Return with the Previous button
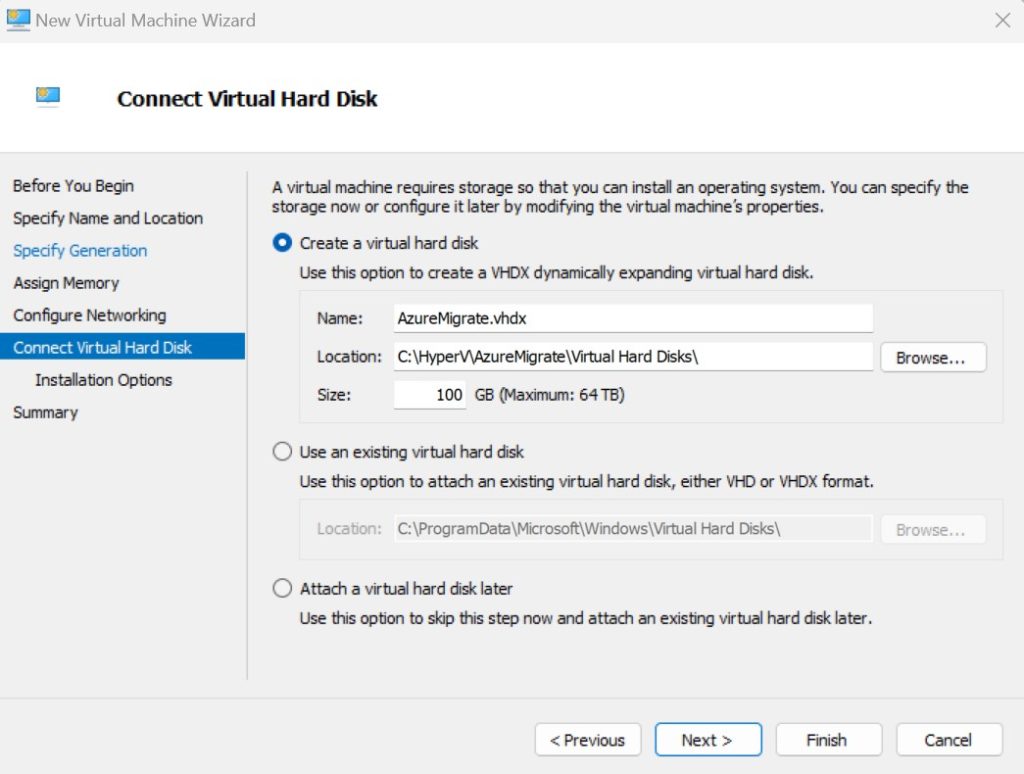Viewport: 1024px width, 774px height. [x=588, y=740]
